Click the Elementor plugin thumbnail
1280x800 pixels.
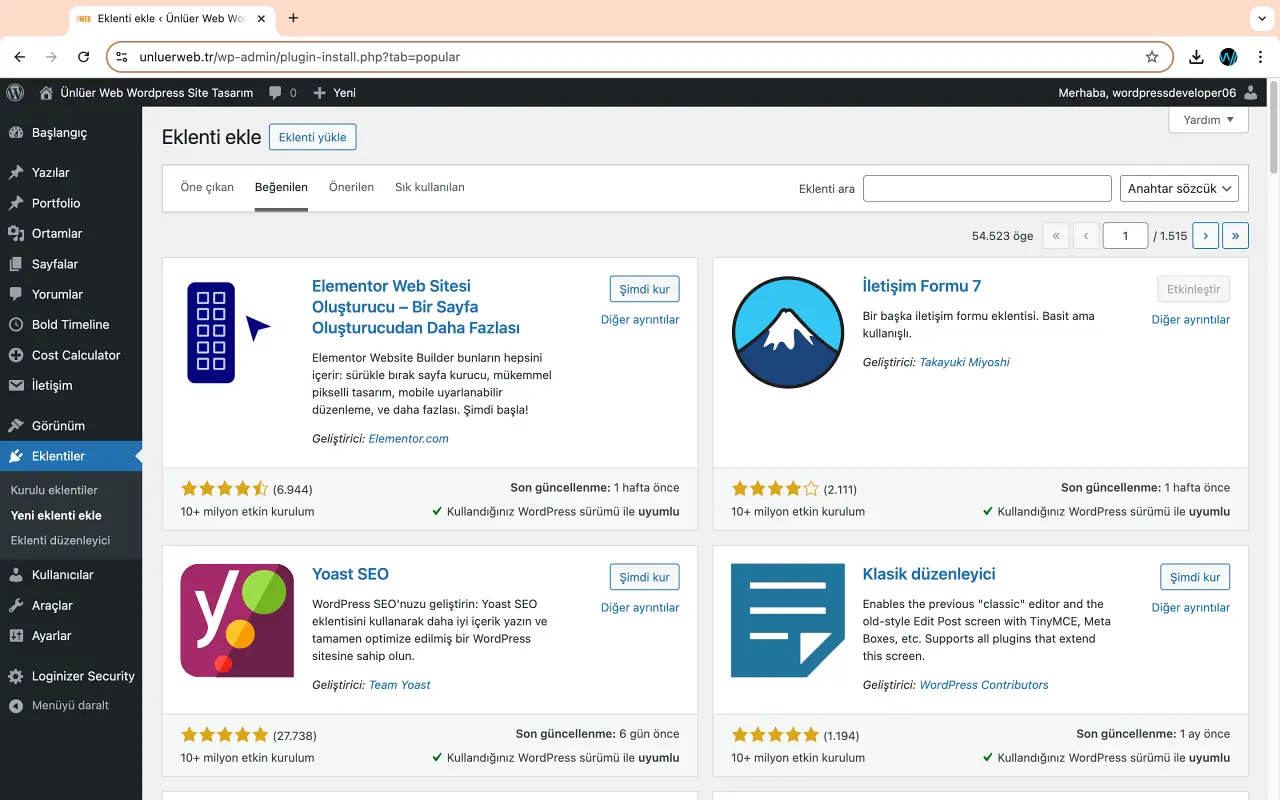point(237,332)
